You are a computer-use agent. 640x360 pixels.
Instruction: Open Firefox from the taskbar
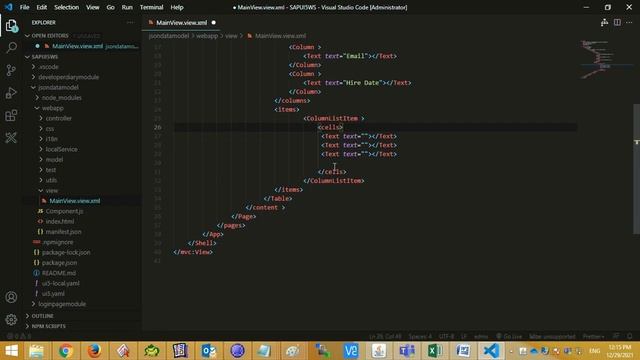click(94, 351)
